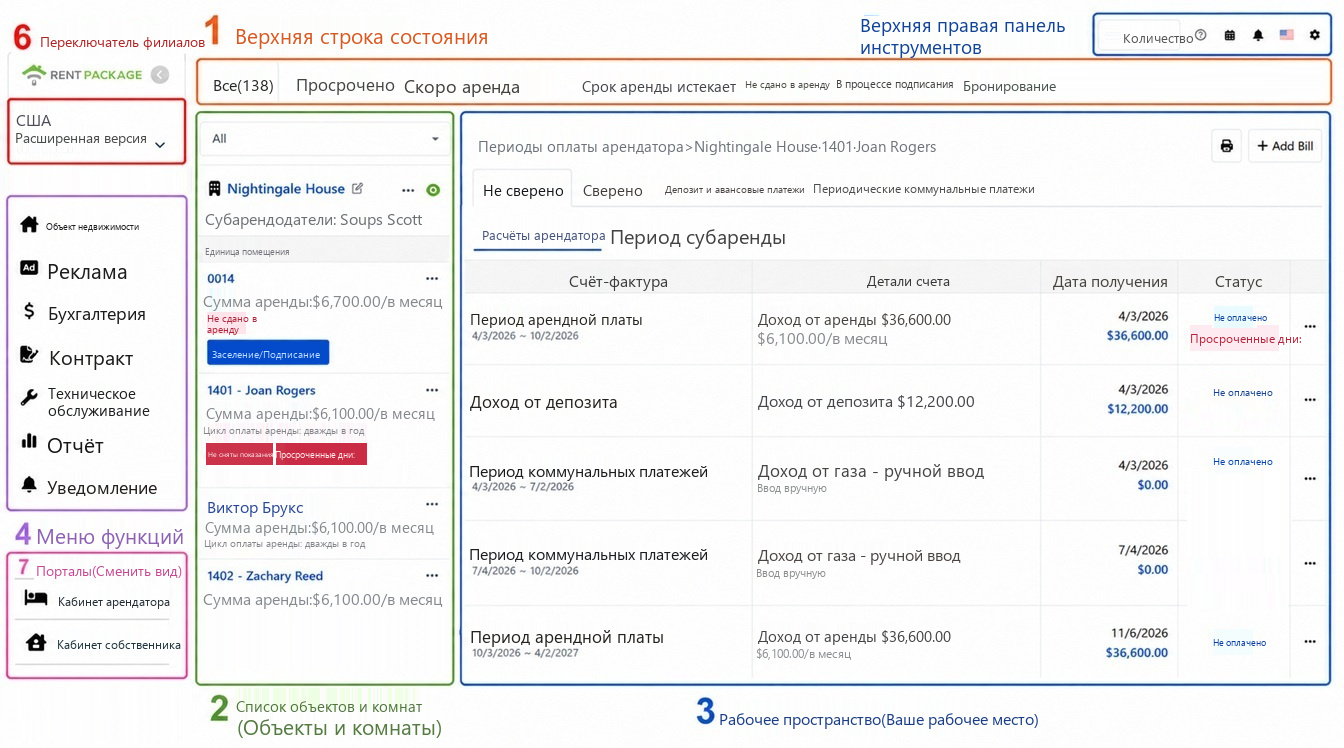Open the Nightingale House three-dot menu
The height and width of the screenshot is (748, 1344).
pyautogui.click(x=408, y=189)
